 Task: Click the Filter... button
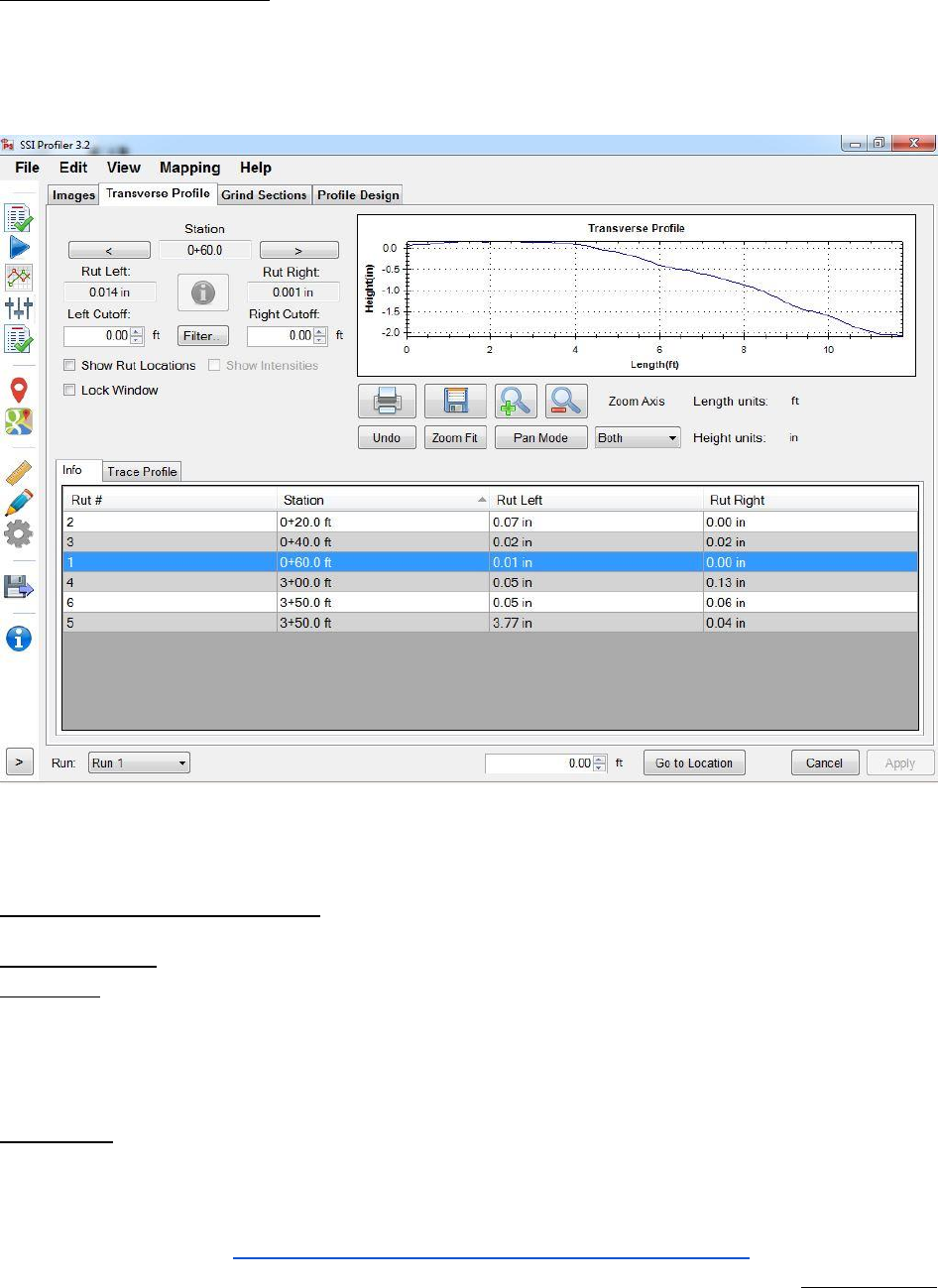tap(203, 336)
